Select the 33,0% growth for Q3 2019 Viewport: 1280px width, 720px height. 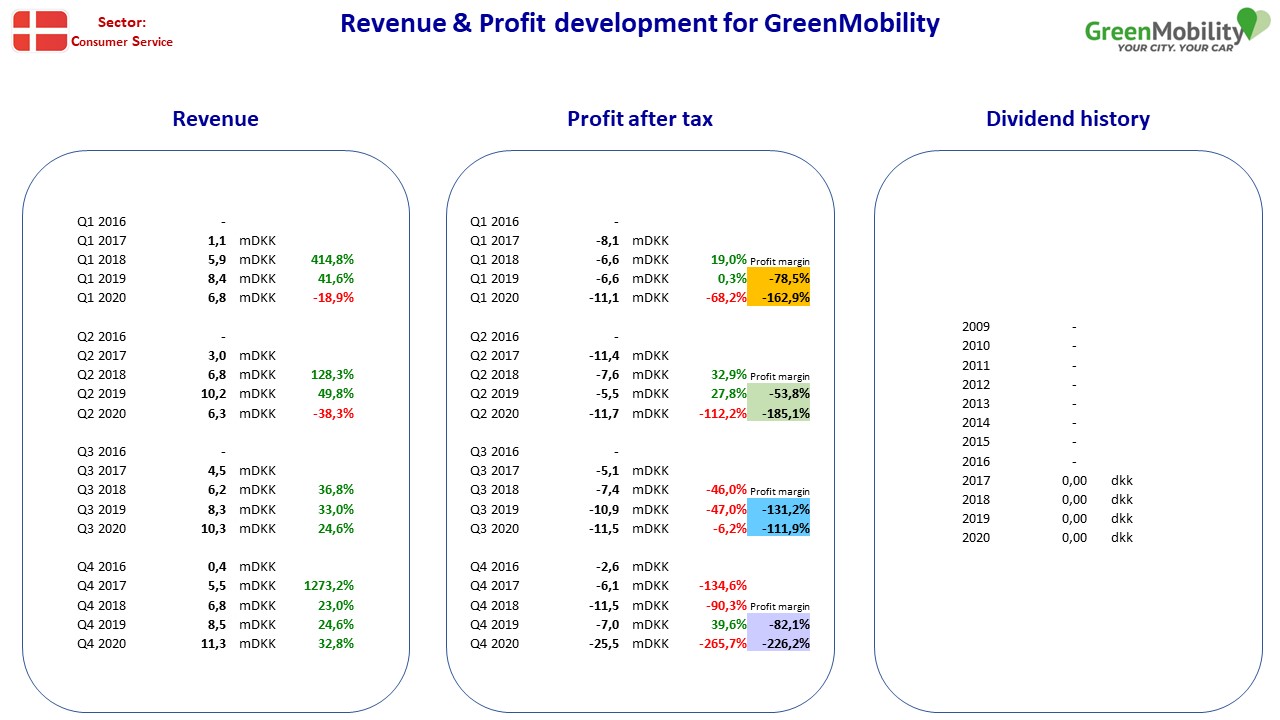336,510
